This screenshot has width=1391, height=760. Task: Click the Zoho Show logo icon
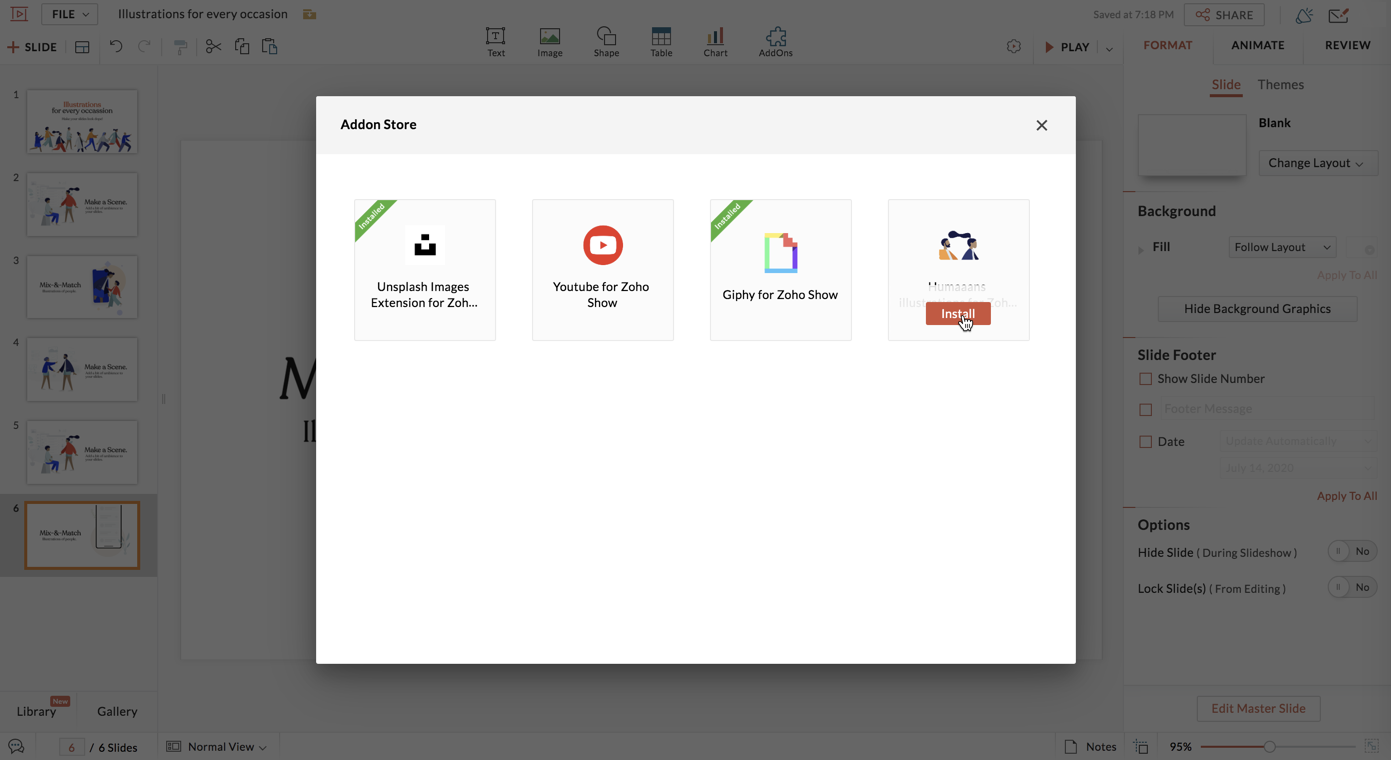19,14
